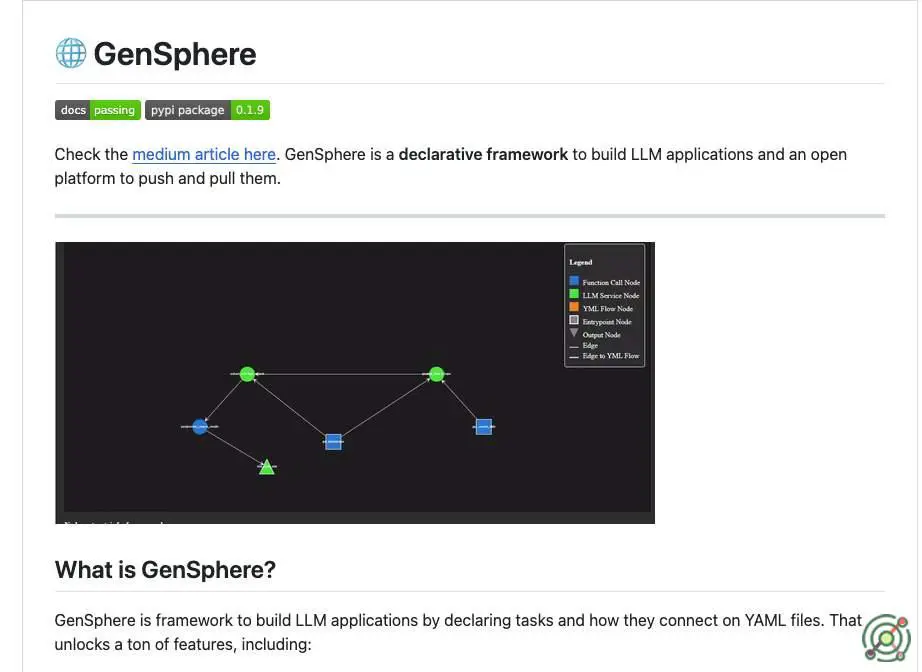
Task: Click green LLM Service Node legend swatch
Action: (x=574, y=294)
